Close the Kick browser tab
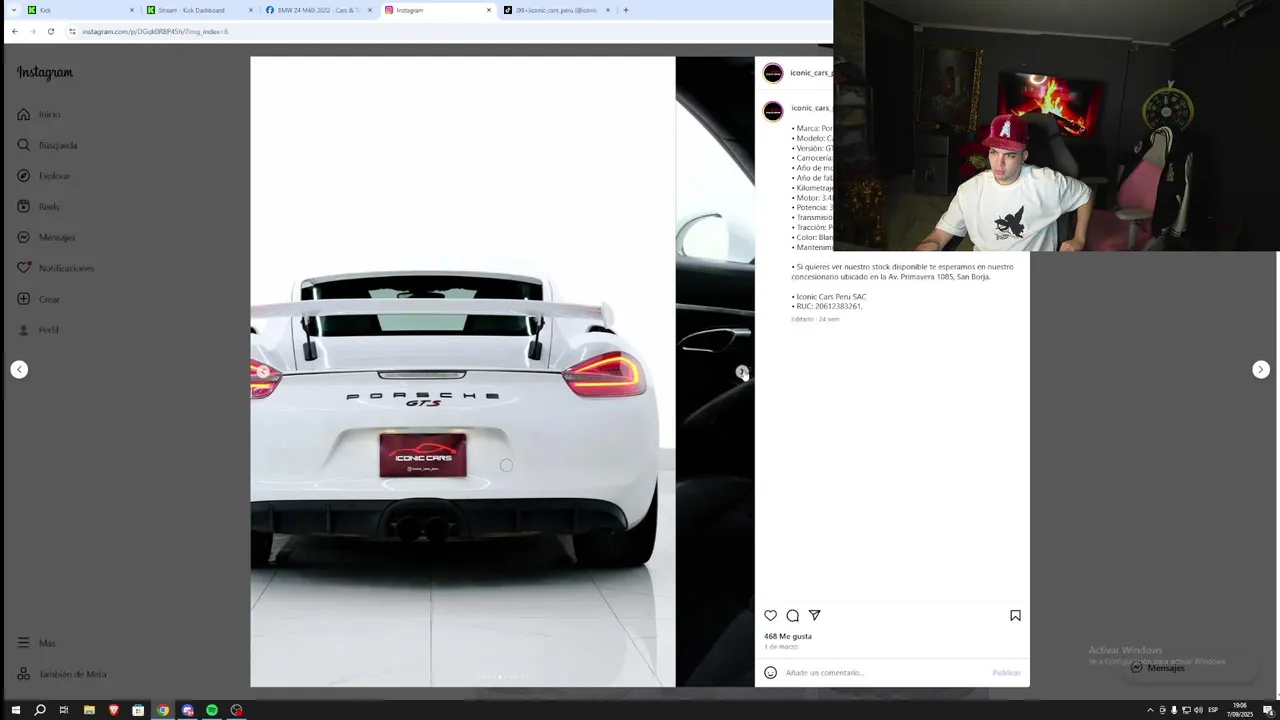 pyautogui.click(x=131, y=10)
